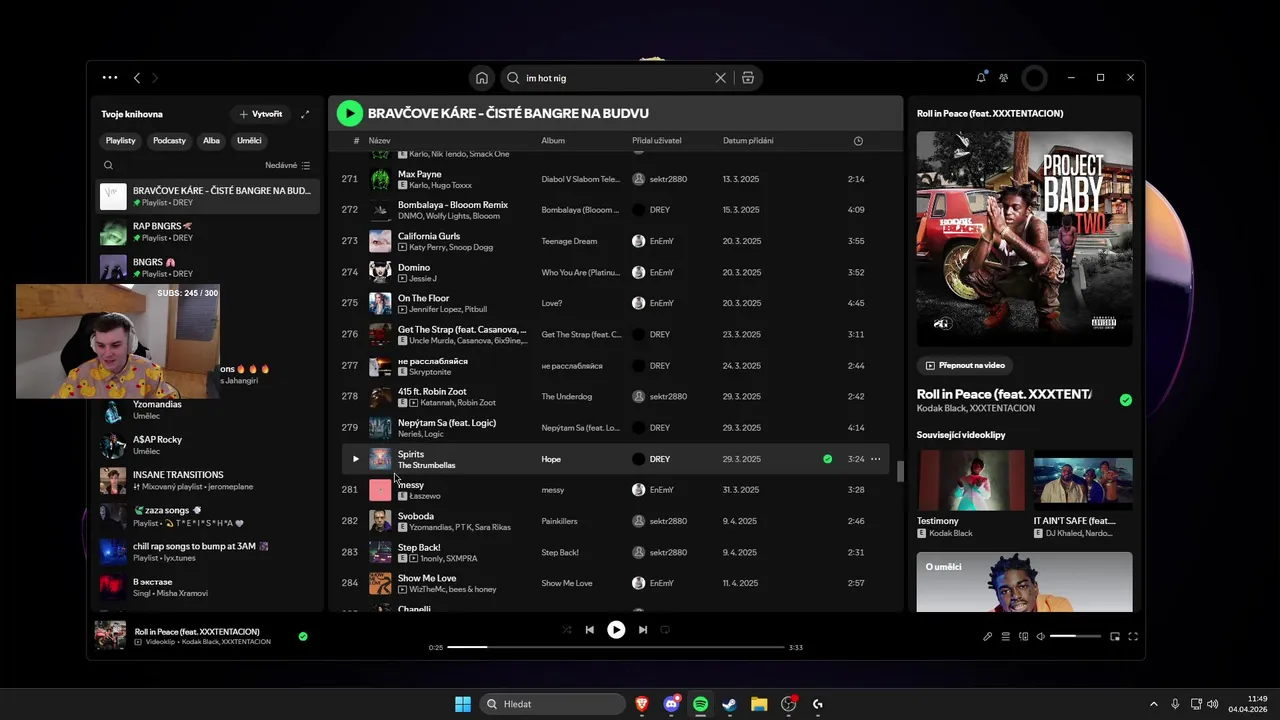Viewport: 1280px width, 720px height.
Task: Seek within the song progress bar
Action: [x=615, y=647]
